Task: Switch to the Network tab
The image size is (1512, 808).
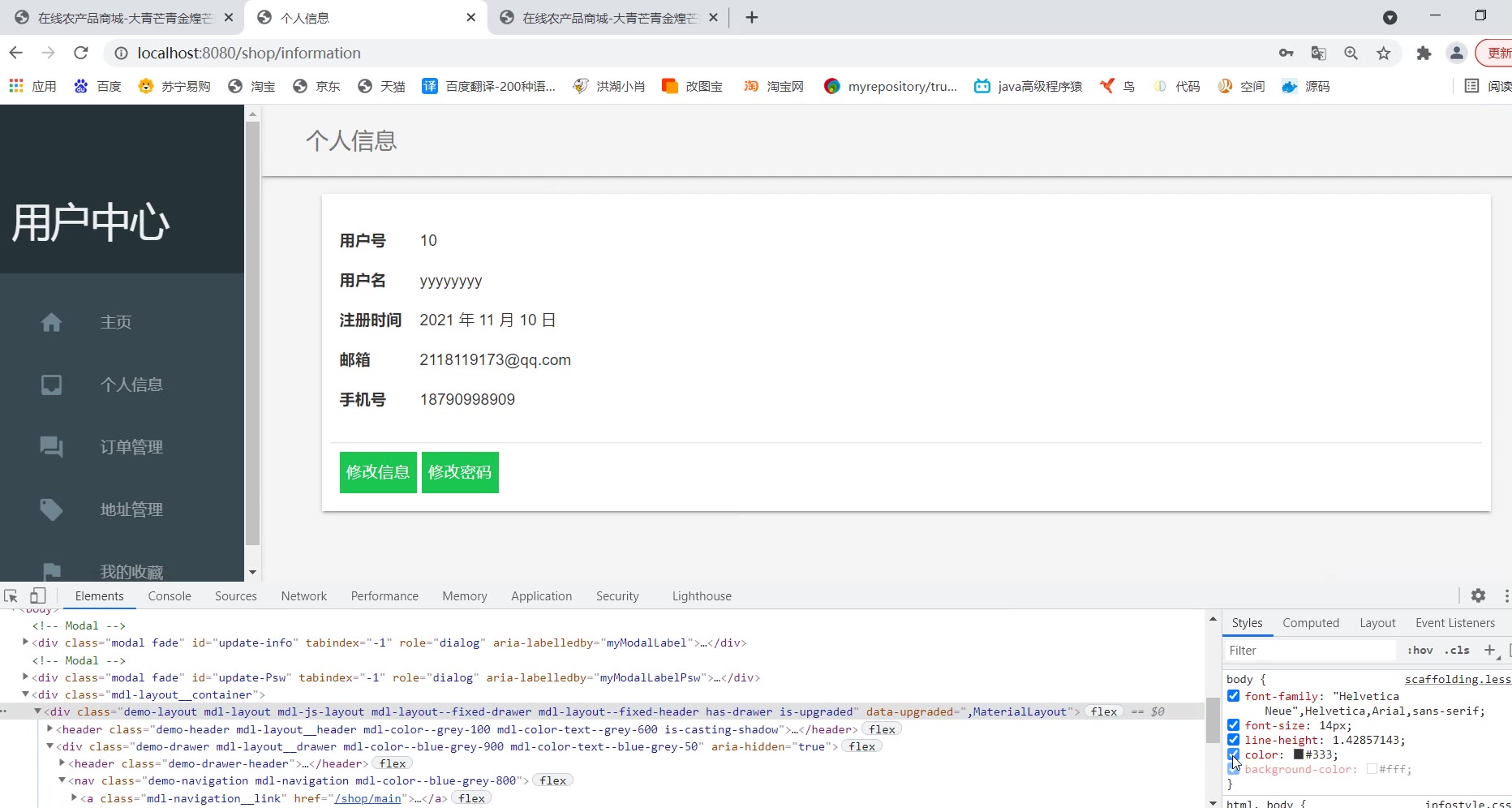Action: [304, 595]
